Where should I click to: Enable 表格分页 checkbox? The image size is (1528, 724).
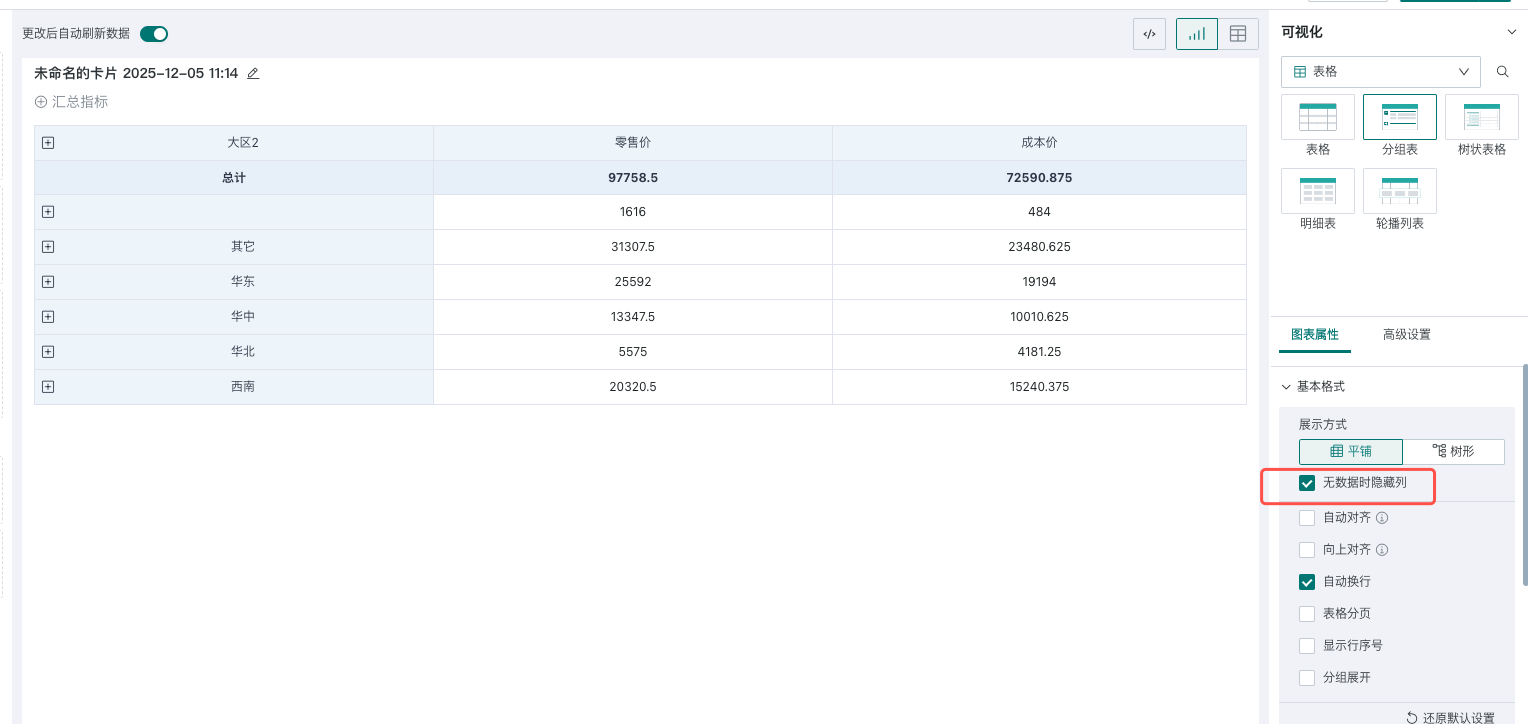point(1307,614)
